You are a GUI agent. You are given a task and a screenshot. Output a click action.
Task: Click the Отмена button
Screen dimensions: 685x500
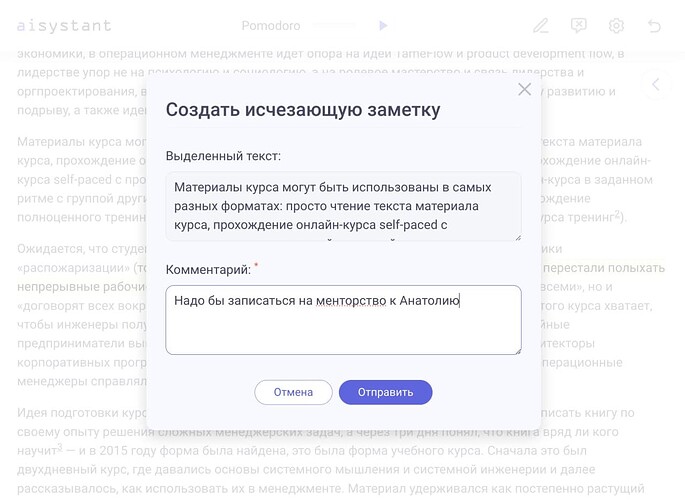click(x=293, y=392)
